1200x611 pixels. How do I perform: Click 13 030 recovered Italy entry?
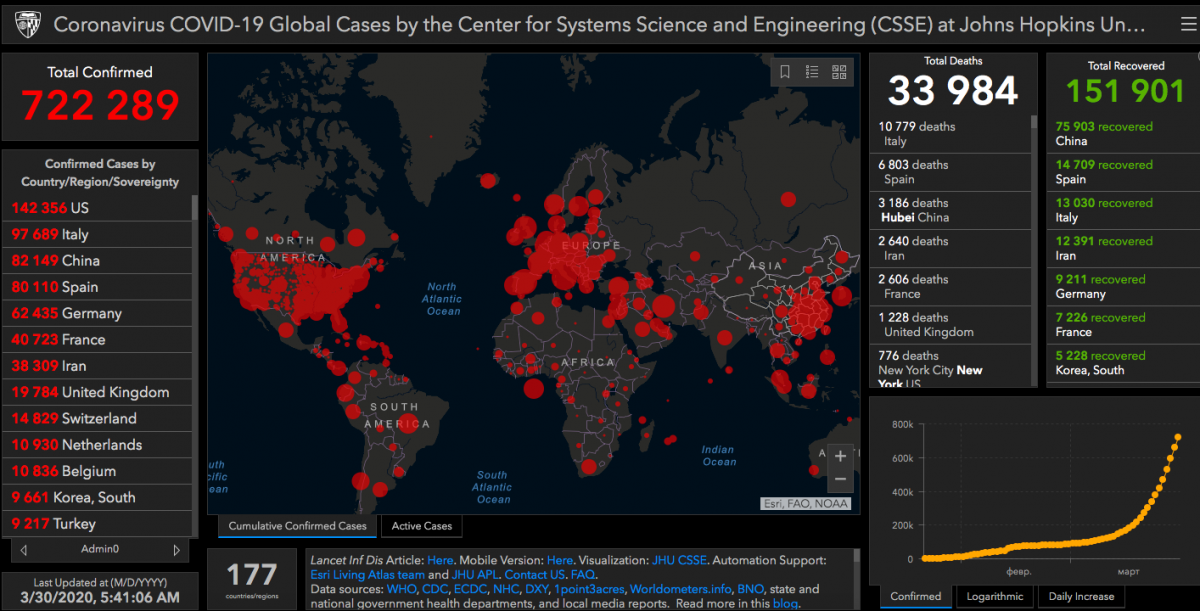point(1123,210)
